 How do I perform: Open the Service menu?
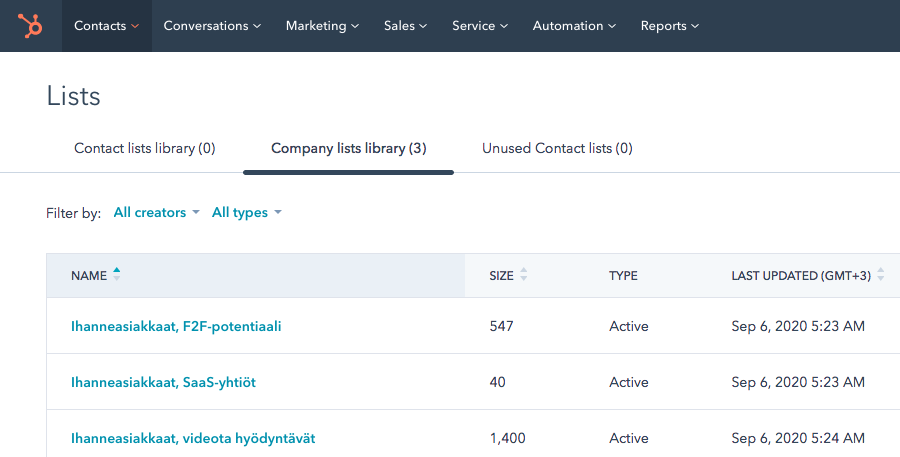(x=480, y=26)
